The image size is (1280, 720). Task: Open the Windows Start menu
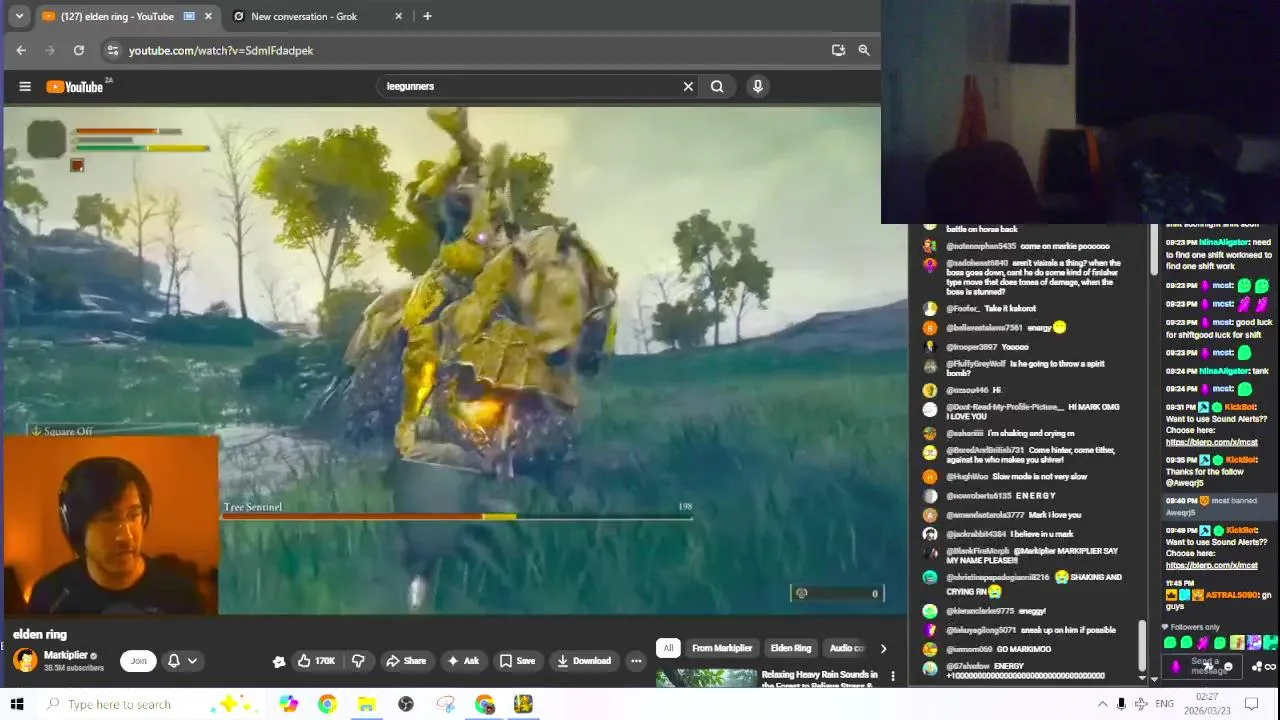click(16, 704)
